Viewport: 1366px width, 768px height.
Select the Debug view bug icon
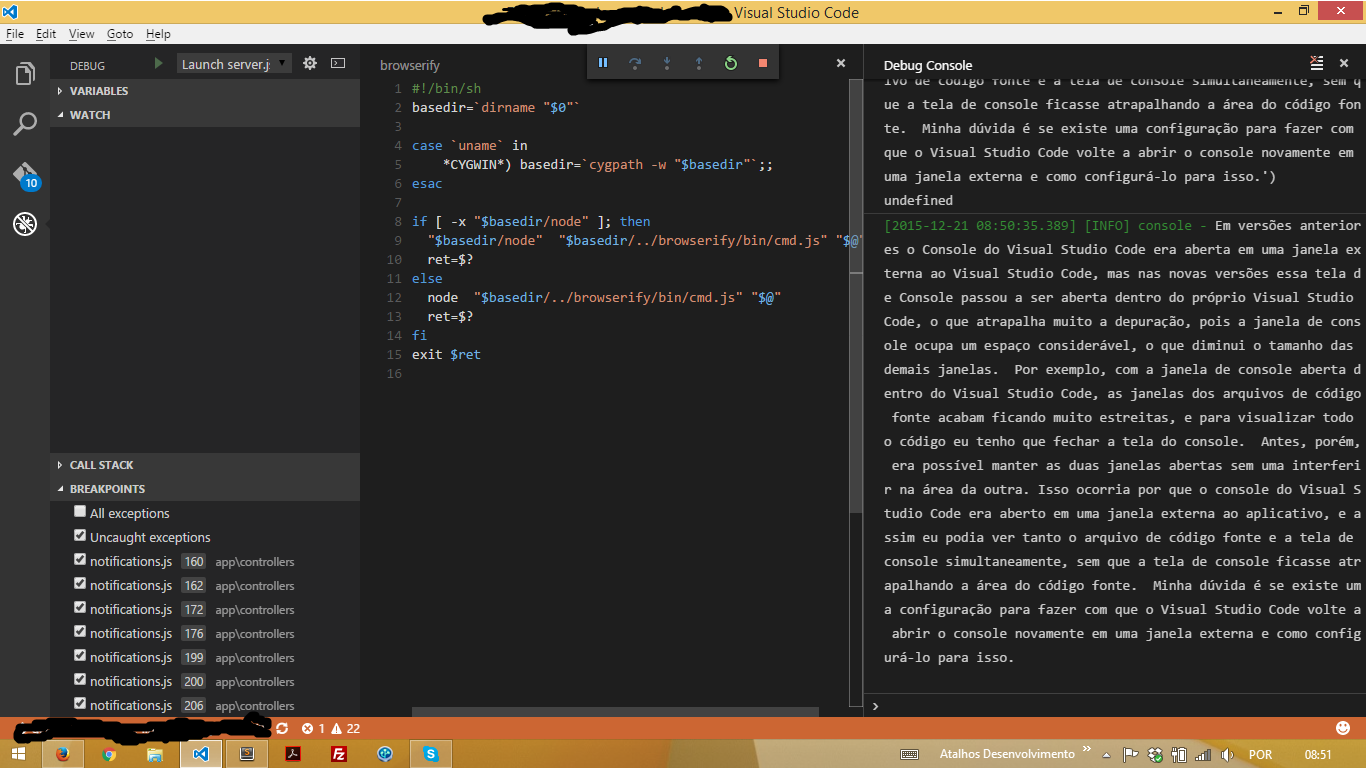[x=25, y=224]
